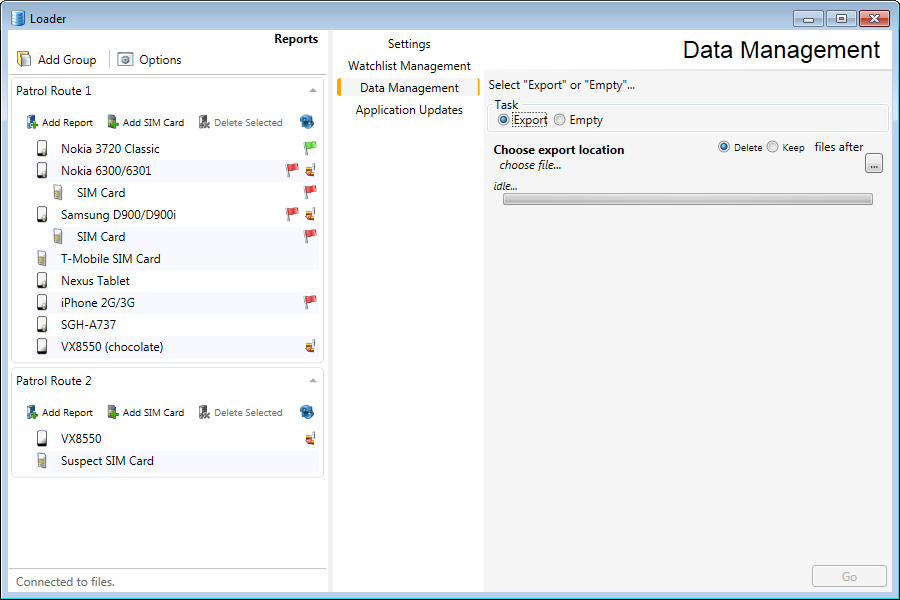This screenshot has height=600, width=900.
Task: Click the "Patrol Route 1" group title
Action: coord(53,91)
